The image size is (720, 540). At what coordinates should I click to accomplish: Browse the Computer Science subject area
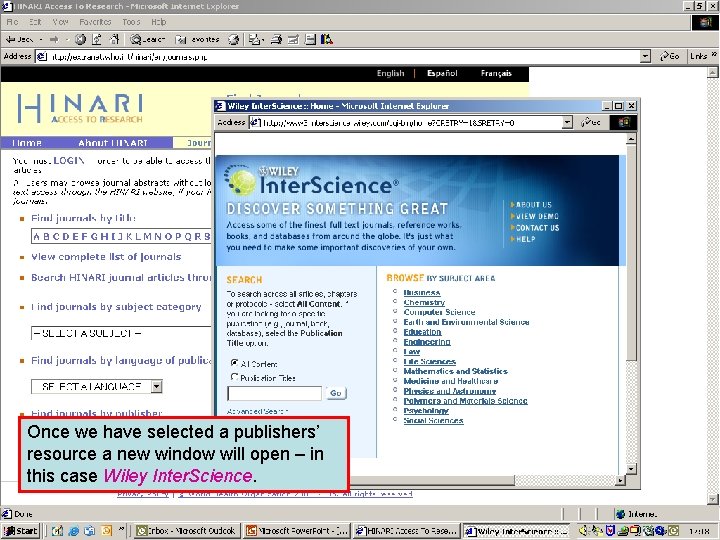click(439, 312)
